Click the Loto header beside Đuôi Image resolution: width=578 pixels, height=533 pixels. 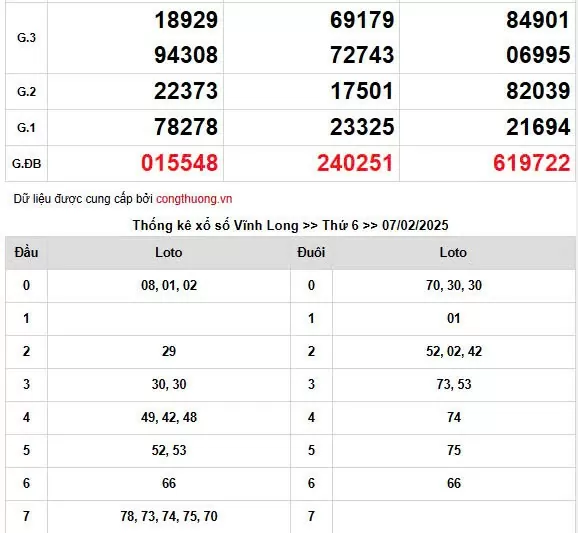click(453, 252)
